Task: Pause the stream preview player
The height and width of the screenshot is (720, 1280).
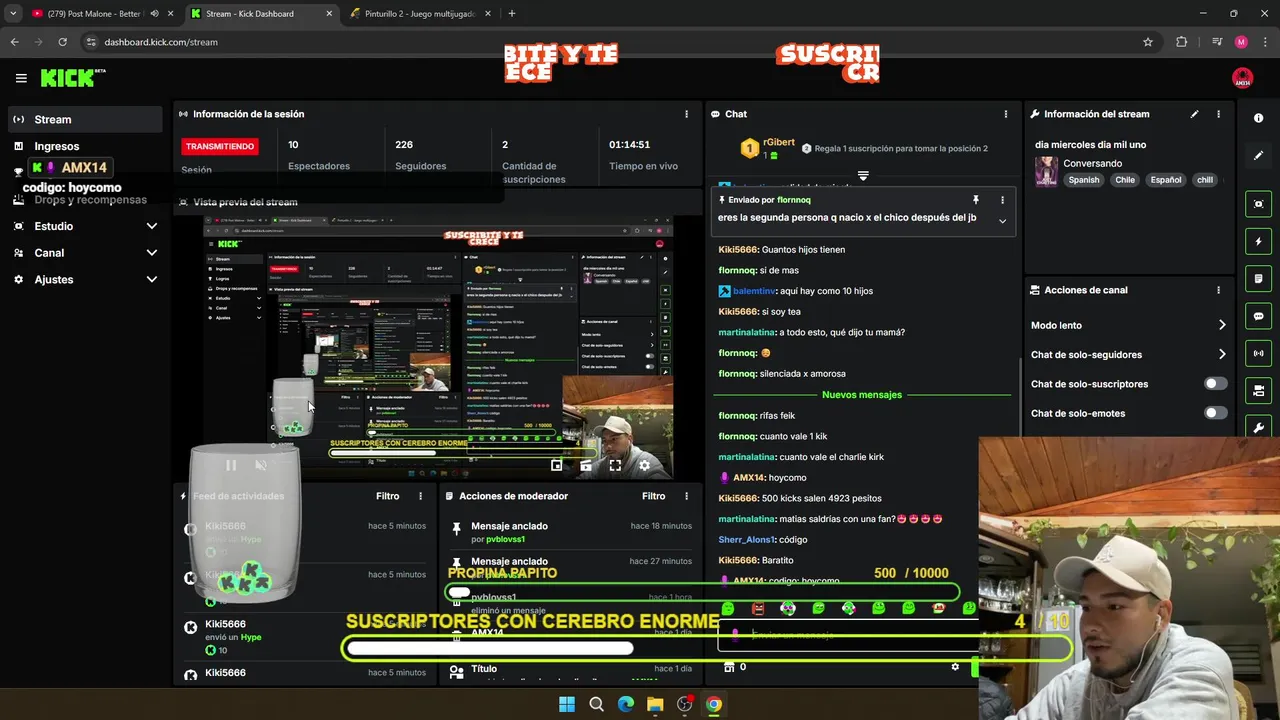Action: pyautogui.click(x=231, y=465)
